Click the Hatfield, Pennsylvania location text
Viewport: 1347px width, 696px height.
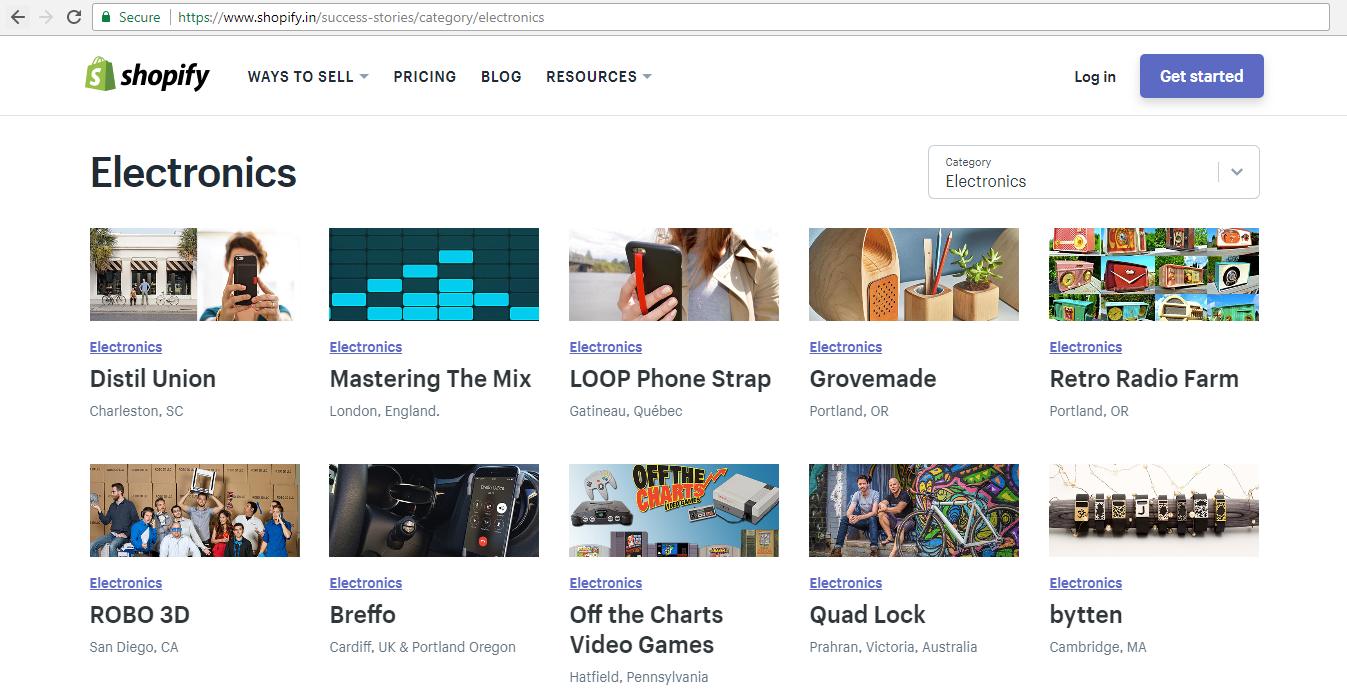click(x=639, y=677)
